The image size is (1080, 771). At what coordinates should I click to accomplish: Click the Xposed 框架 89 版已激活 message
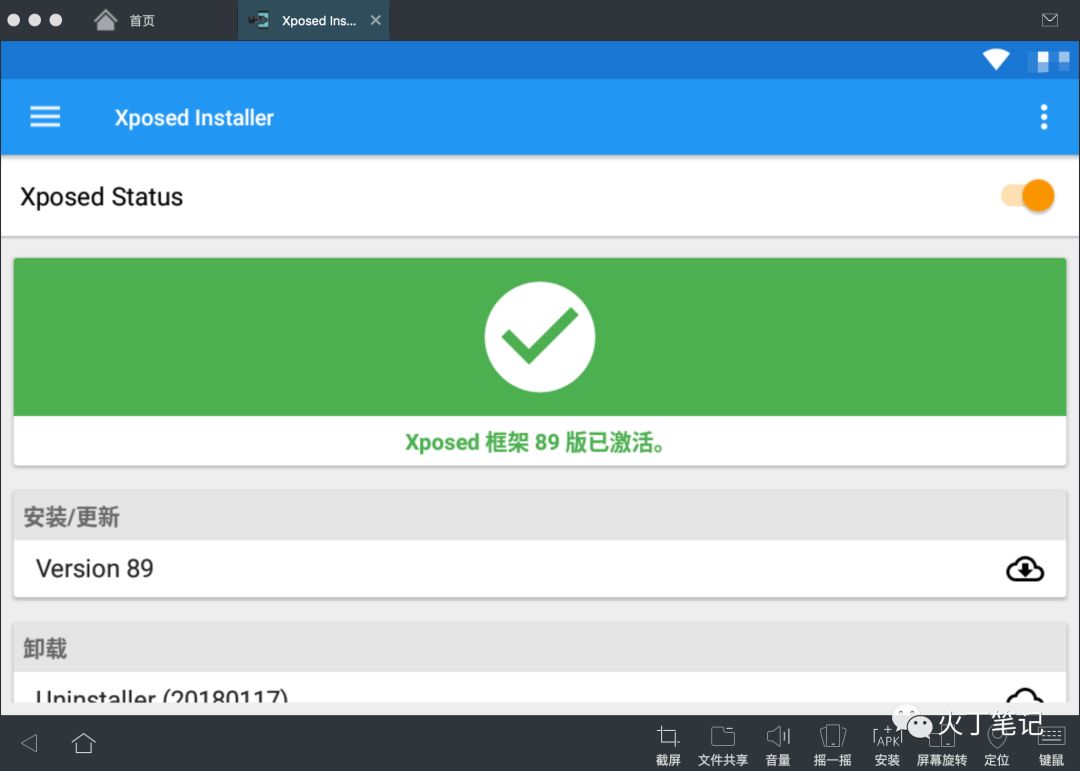[x=536, y=442]
